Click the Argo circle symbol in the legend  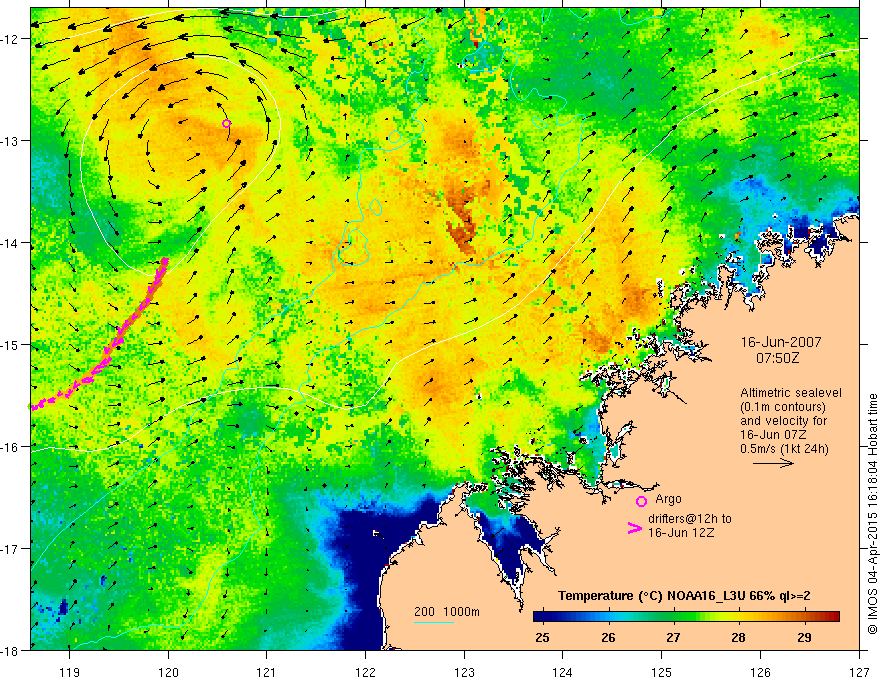point(641,502)
